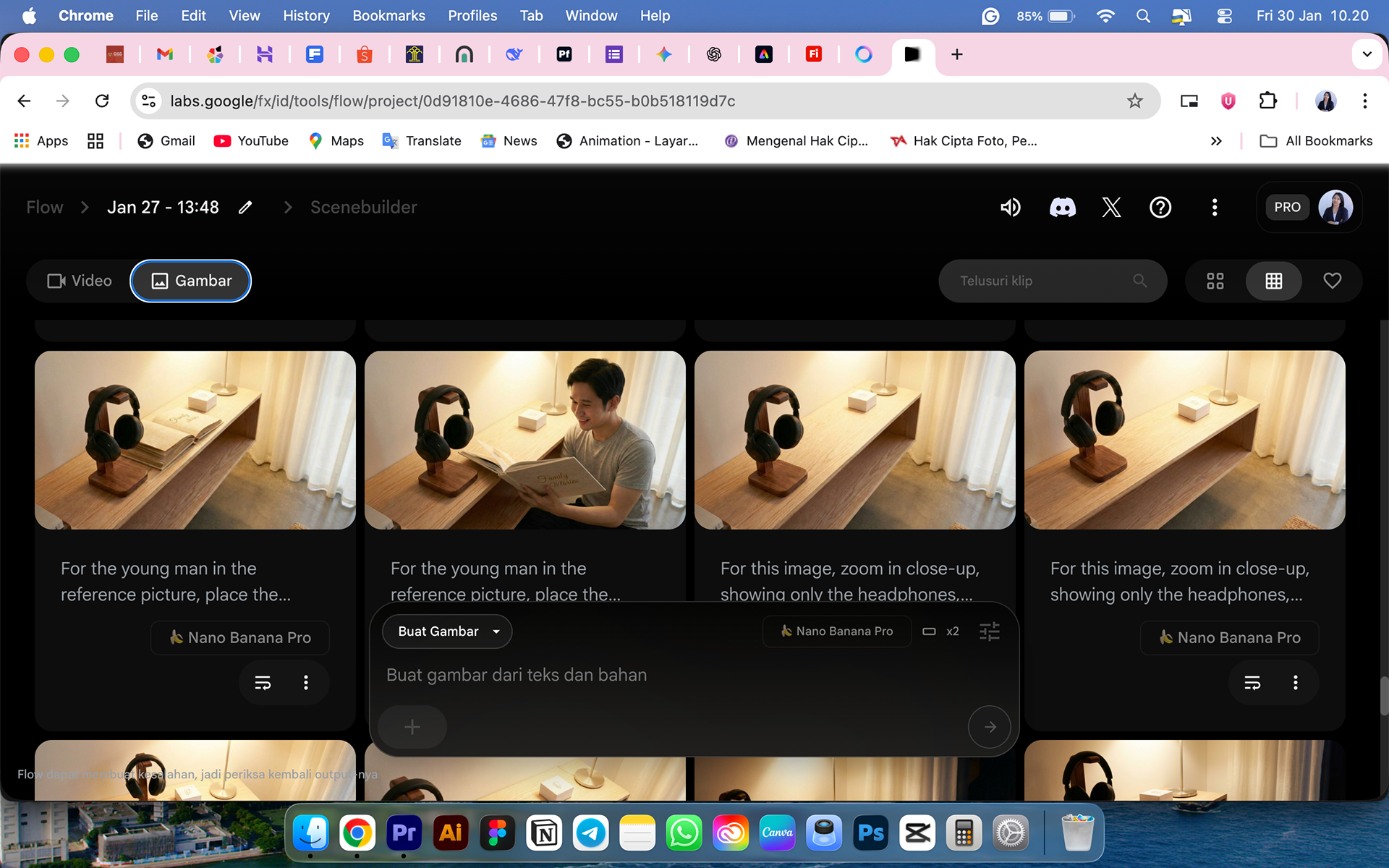1389x868 pixels.
Task: Click the pencil icon to rename project
Action: point(245,208)
